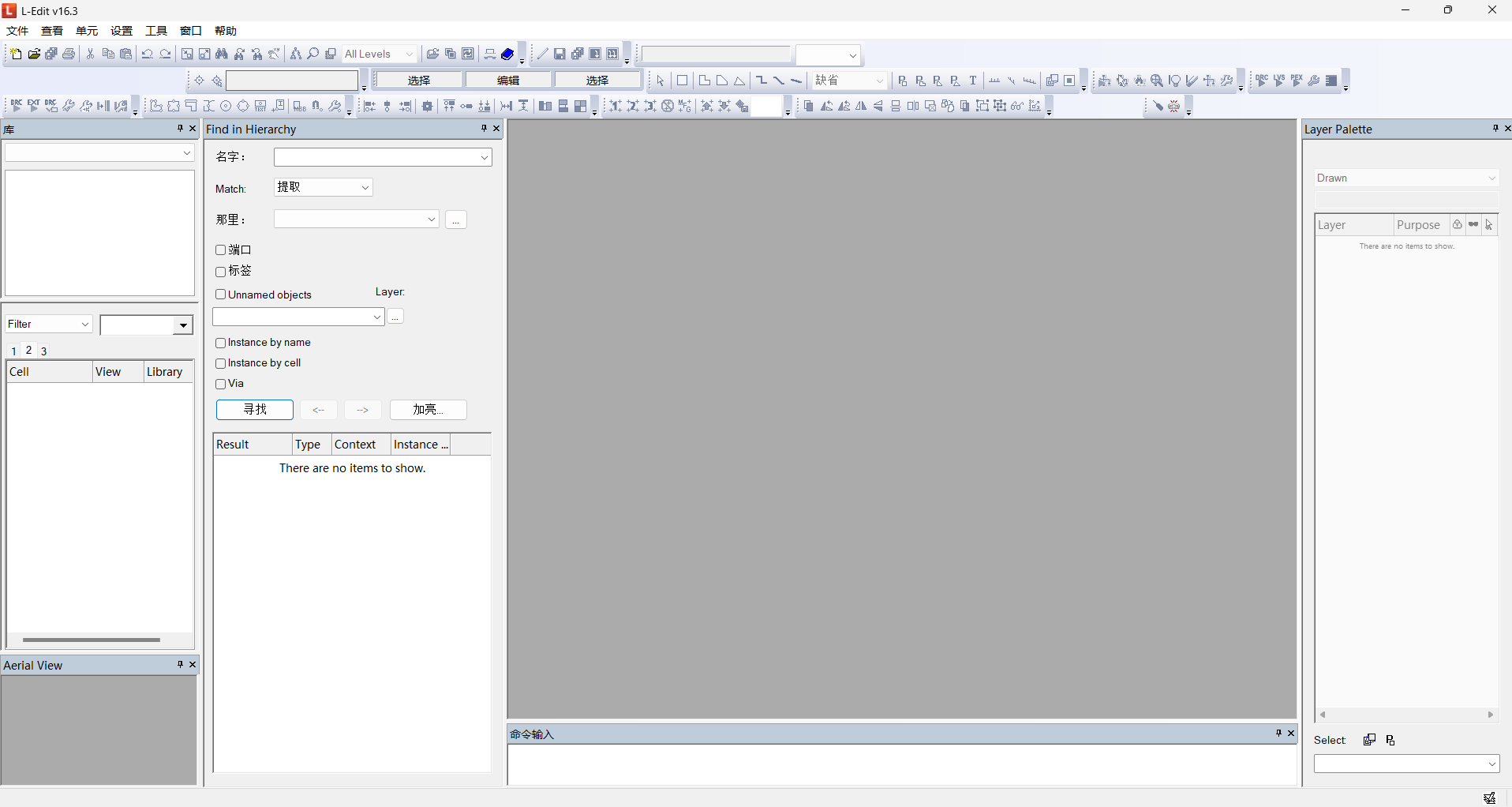The image size is (1512, 807).
Task: Click the --> next result button
Action: coord(363,410)
